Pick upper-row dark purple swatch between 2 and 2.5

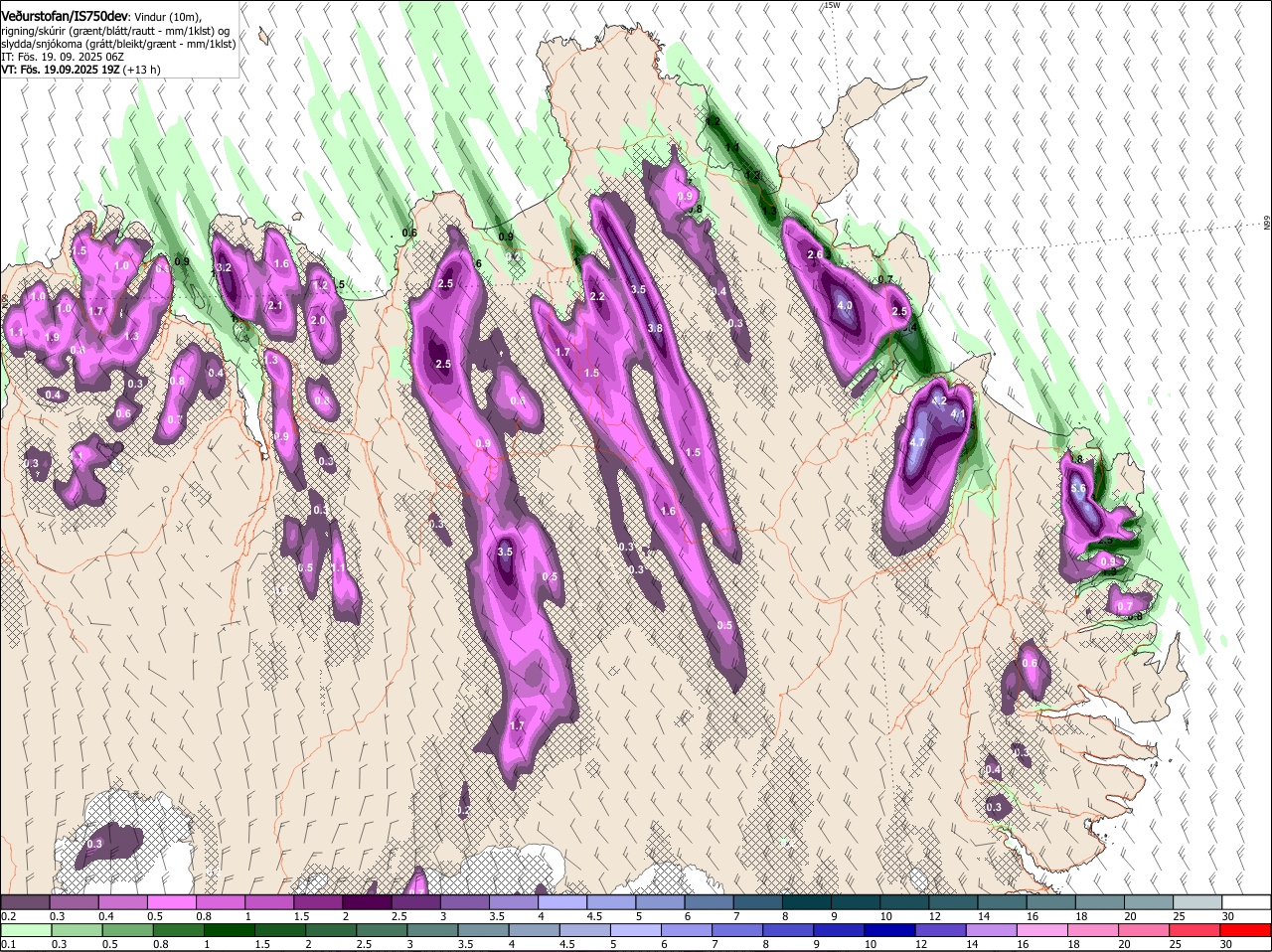[367, 902]
